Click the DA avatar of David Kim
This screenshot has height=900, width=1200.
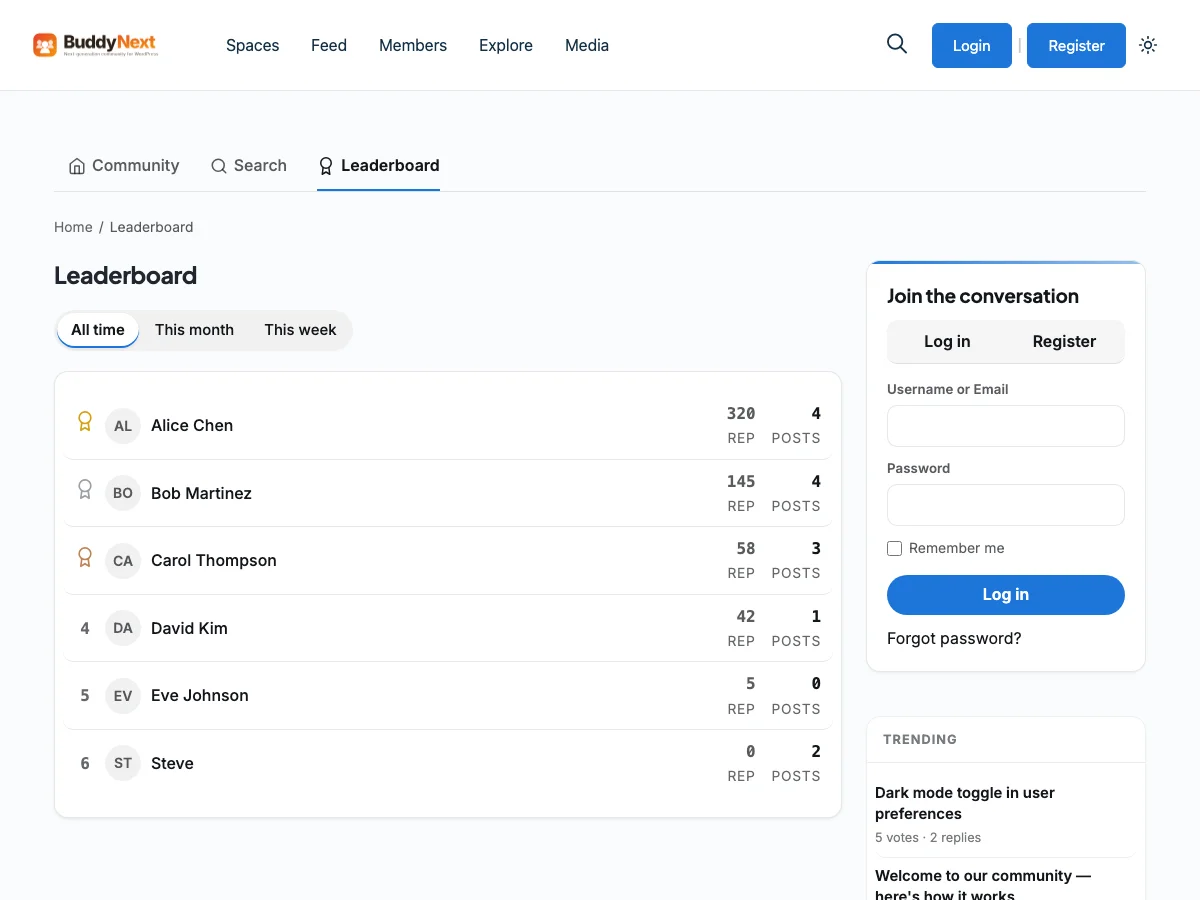click(123, 628)
